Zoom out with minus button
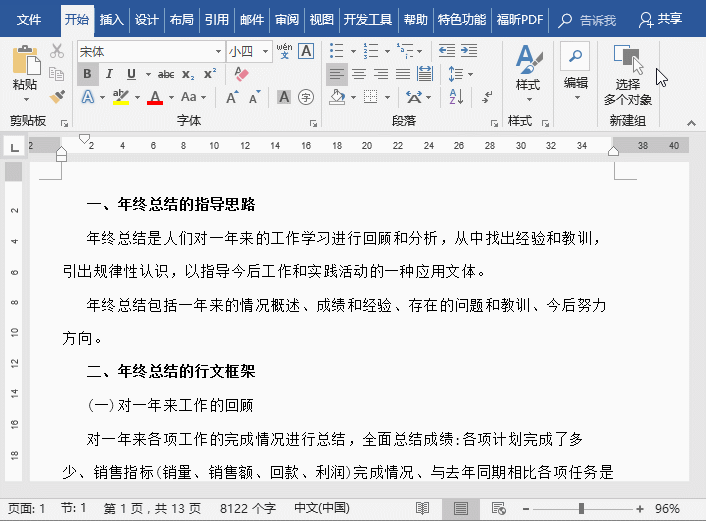Image resolution: width=706 pixels, height=521 pixels. click(525, 509)
